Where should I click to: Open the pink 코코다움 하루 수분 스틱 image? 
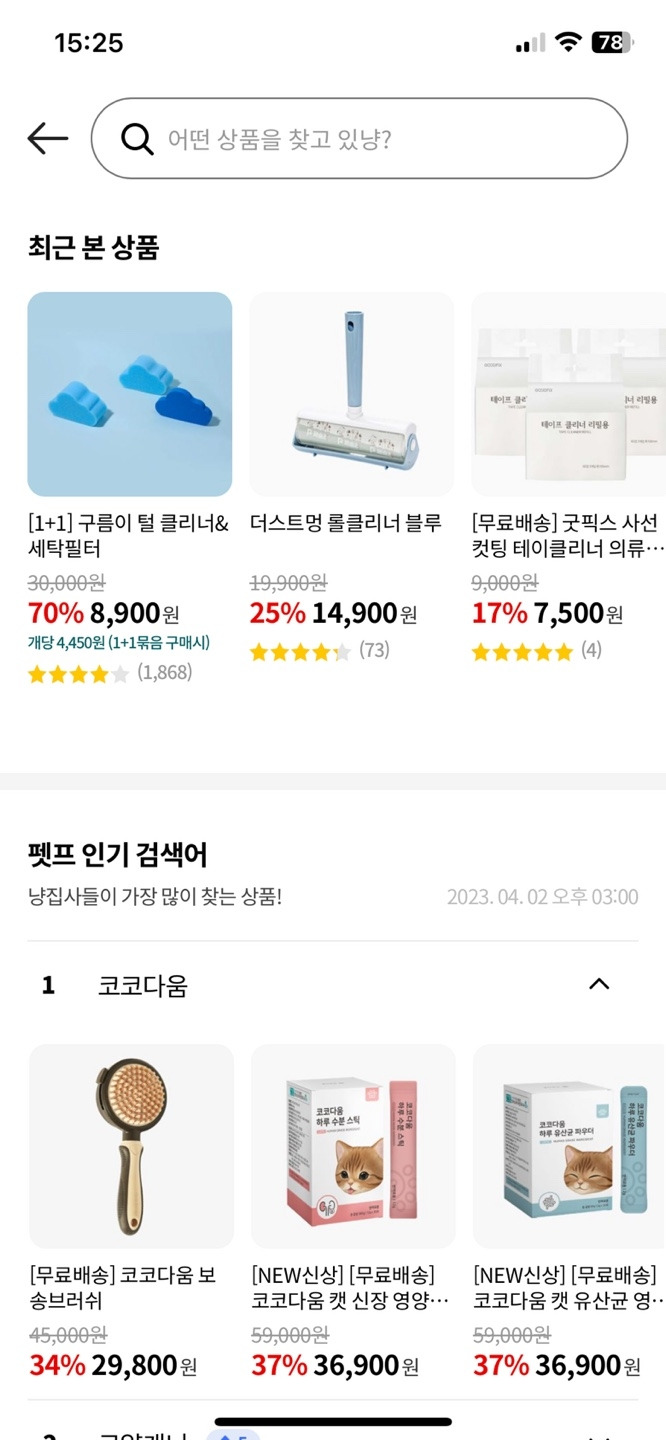click(x=353, y=1146)
